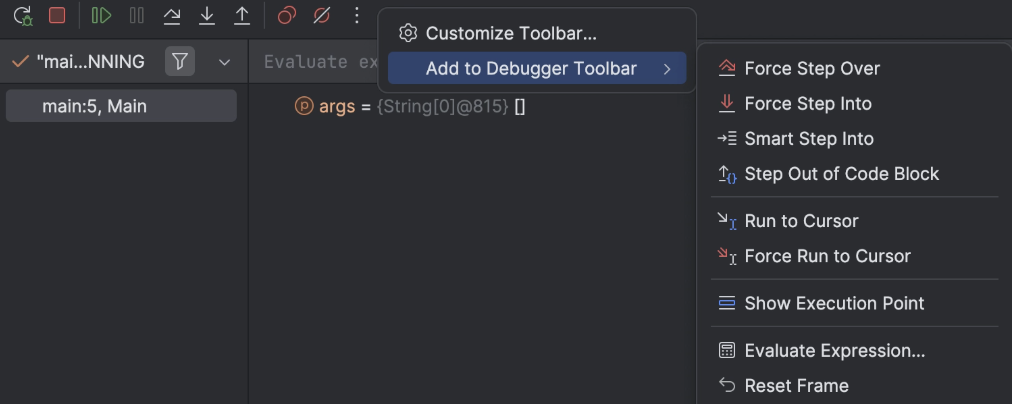Click the Step Out arrow icon
Screen dimensions: 1012x405
pos(241,15)
